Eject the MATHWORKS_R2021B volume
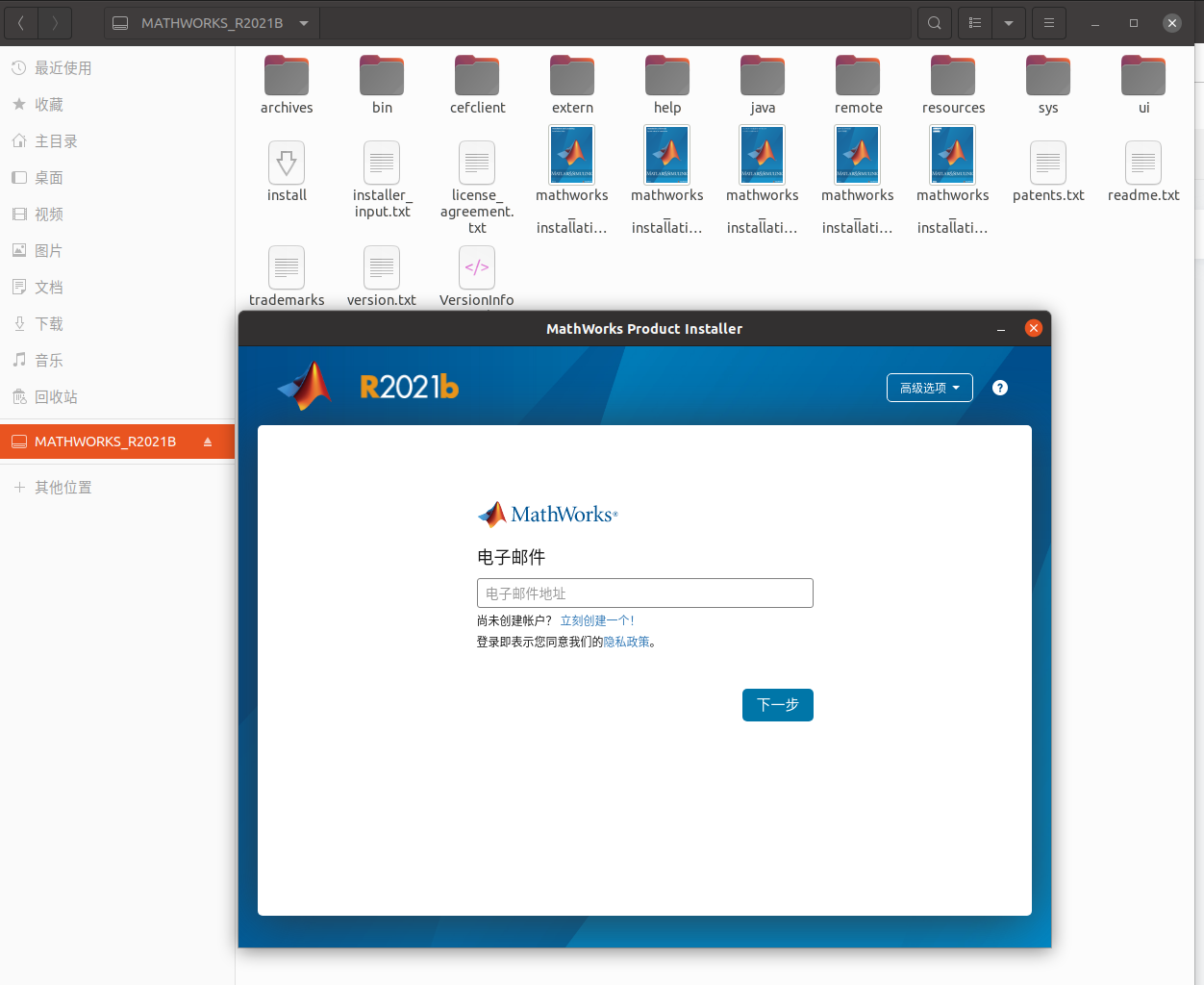Screen dimensions: 1204x985 208,442
